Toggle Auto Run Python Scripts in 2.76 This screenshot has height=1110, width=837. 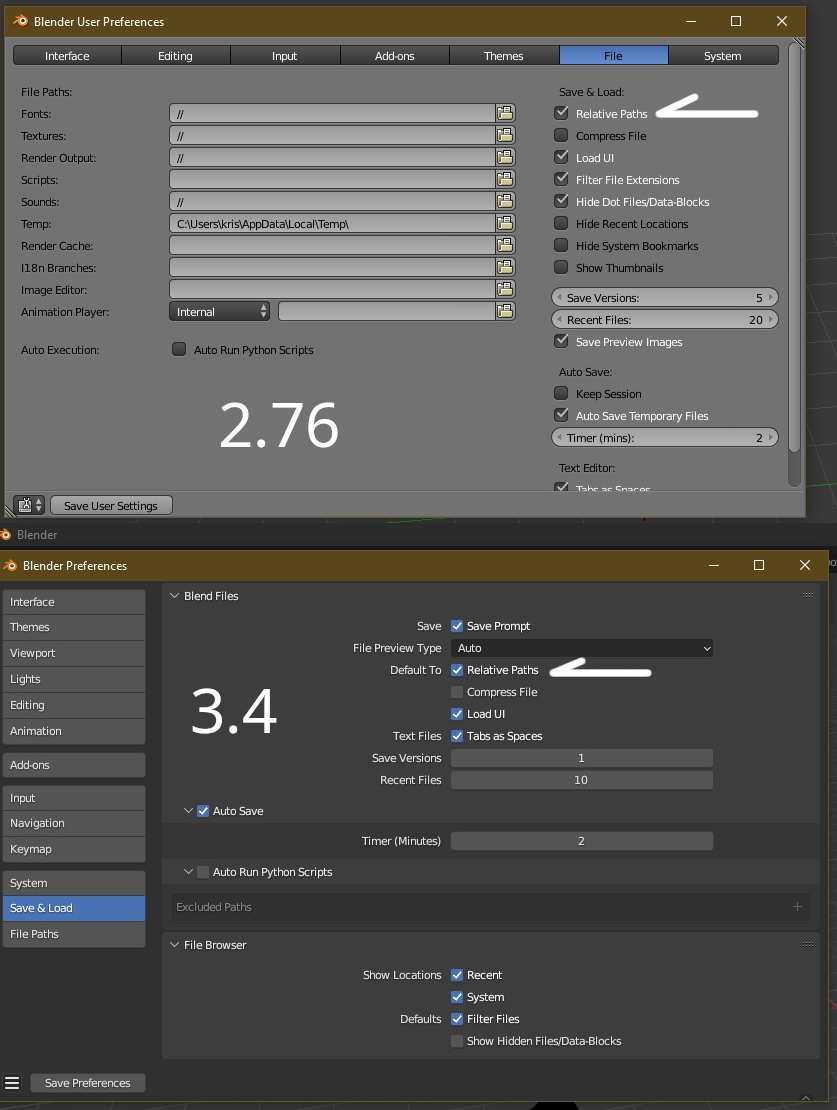pyautogui.click(x=179, y=349)
